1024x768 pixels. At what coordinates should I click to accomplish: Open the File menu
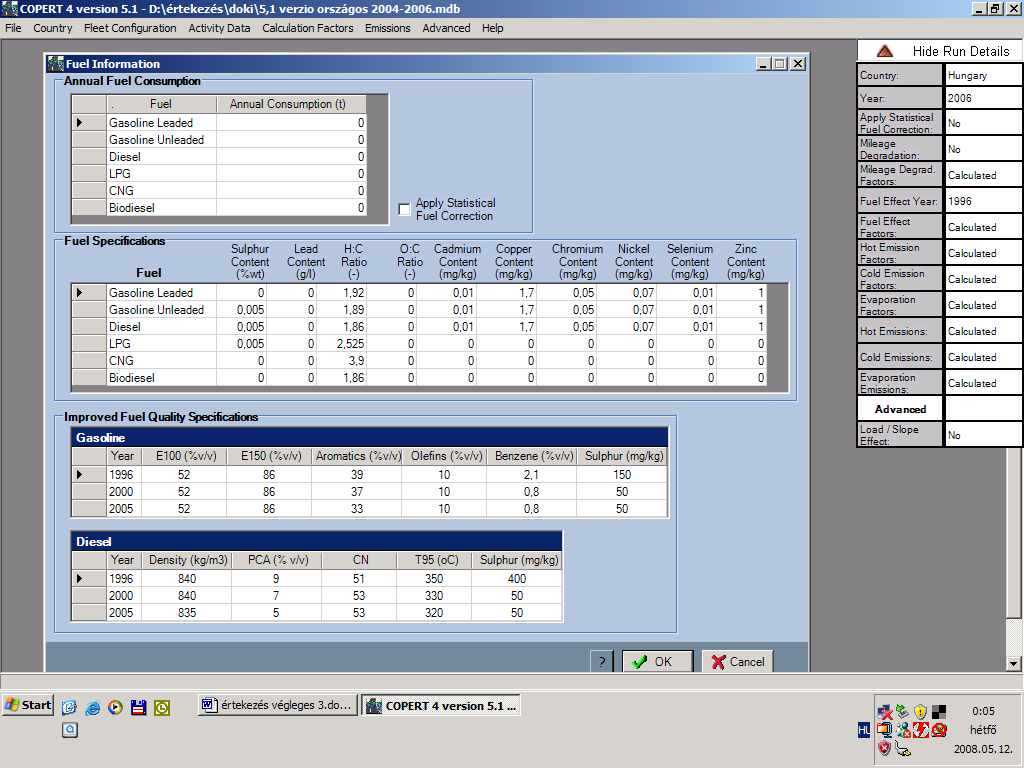(13, 28)
